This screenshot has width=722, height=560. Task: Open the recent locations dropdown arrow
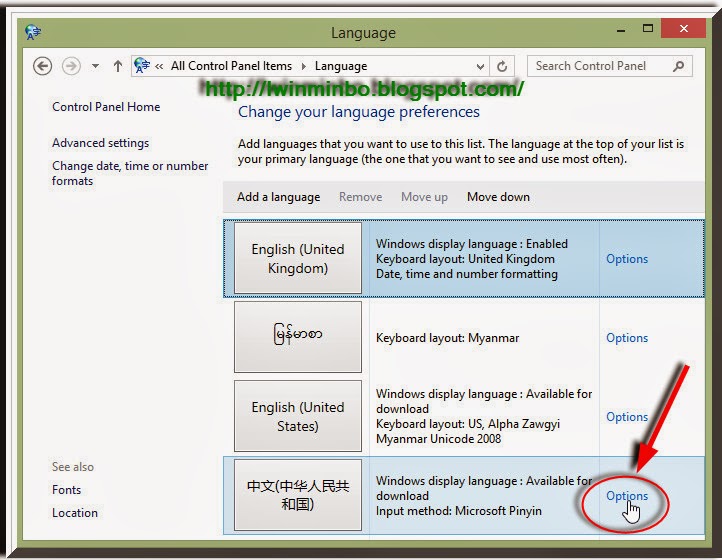tap(95, 66)
